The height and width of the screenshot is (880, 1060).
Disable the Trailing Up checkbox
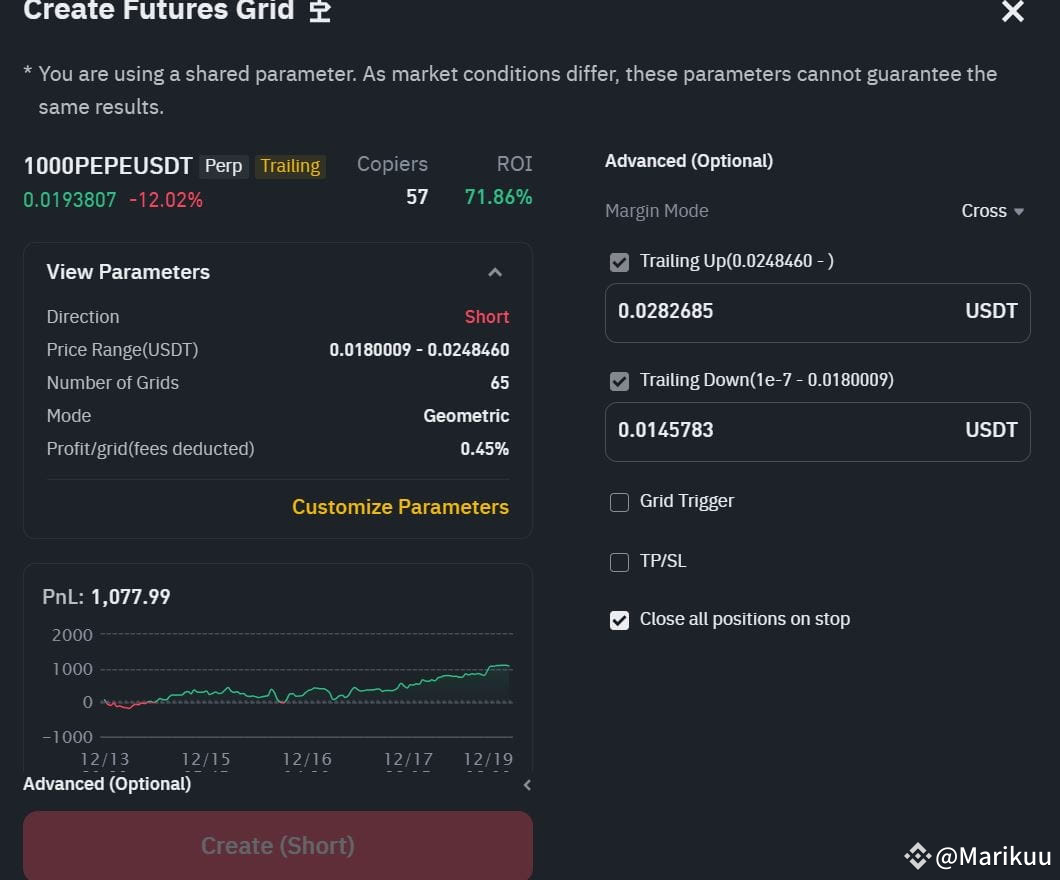(x=620, y=262)
